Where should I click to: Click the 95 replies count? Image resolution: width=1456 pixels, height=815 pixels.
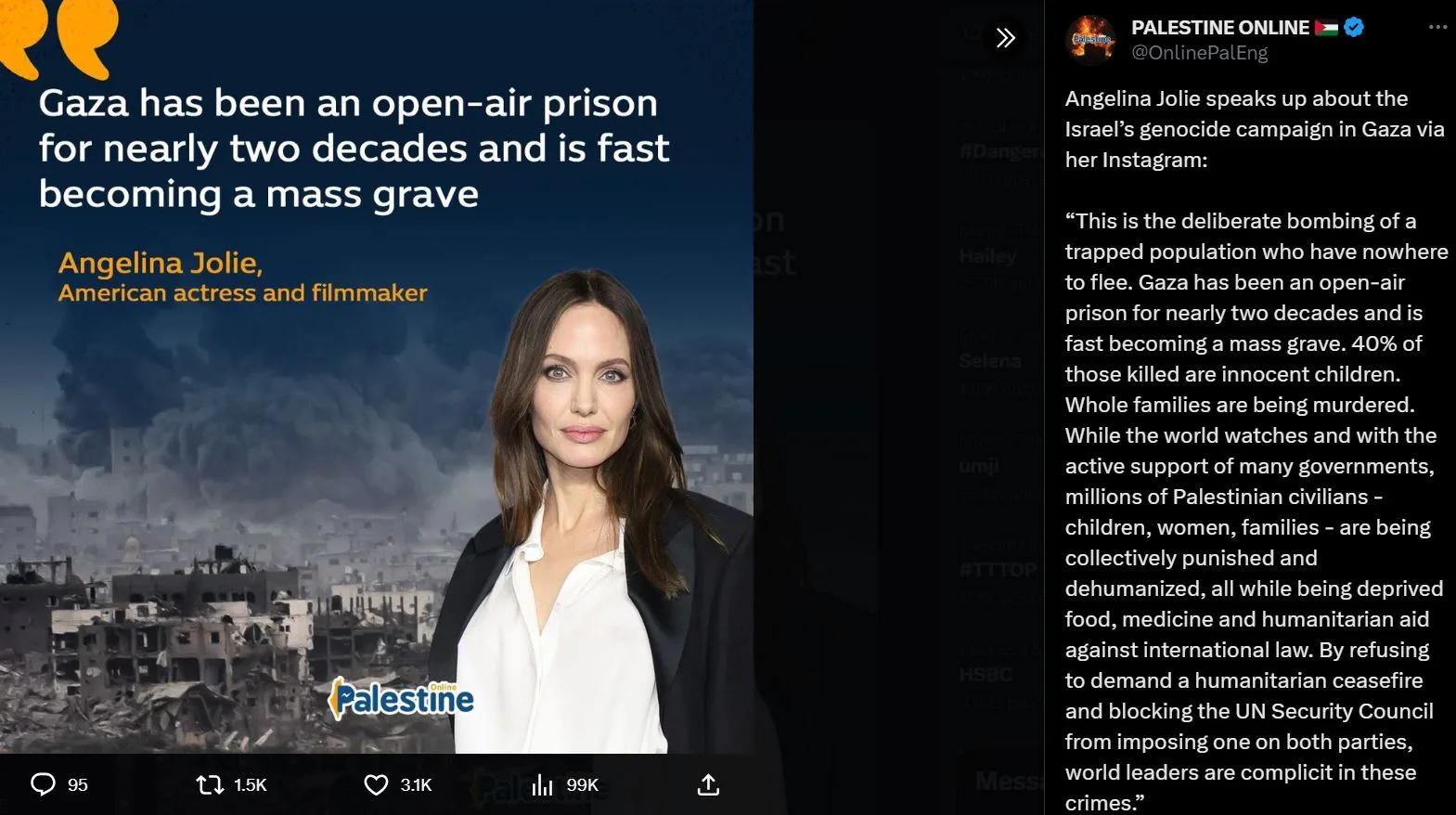point(78,785)
